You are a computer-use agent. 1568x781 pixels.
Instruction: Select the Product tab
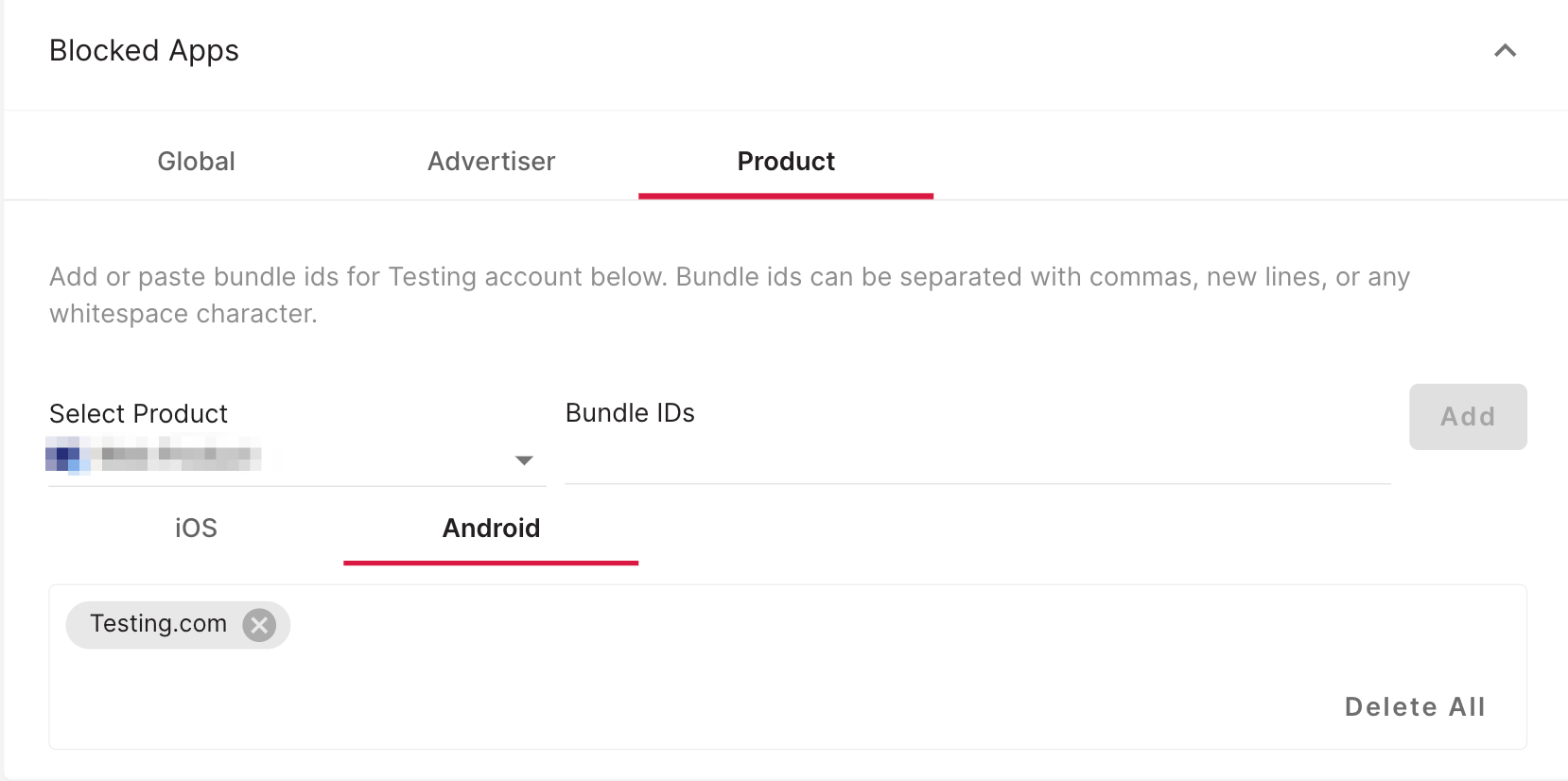click(x=786, y=162)
